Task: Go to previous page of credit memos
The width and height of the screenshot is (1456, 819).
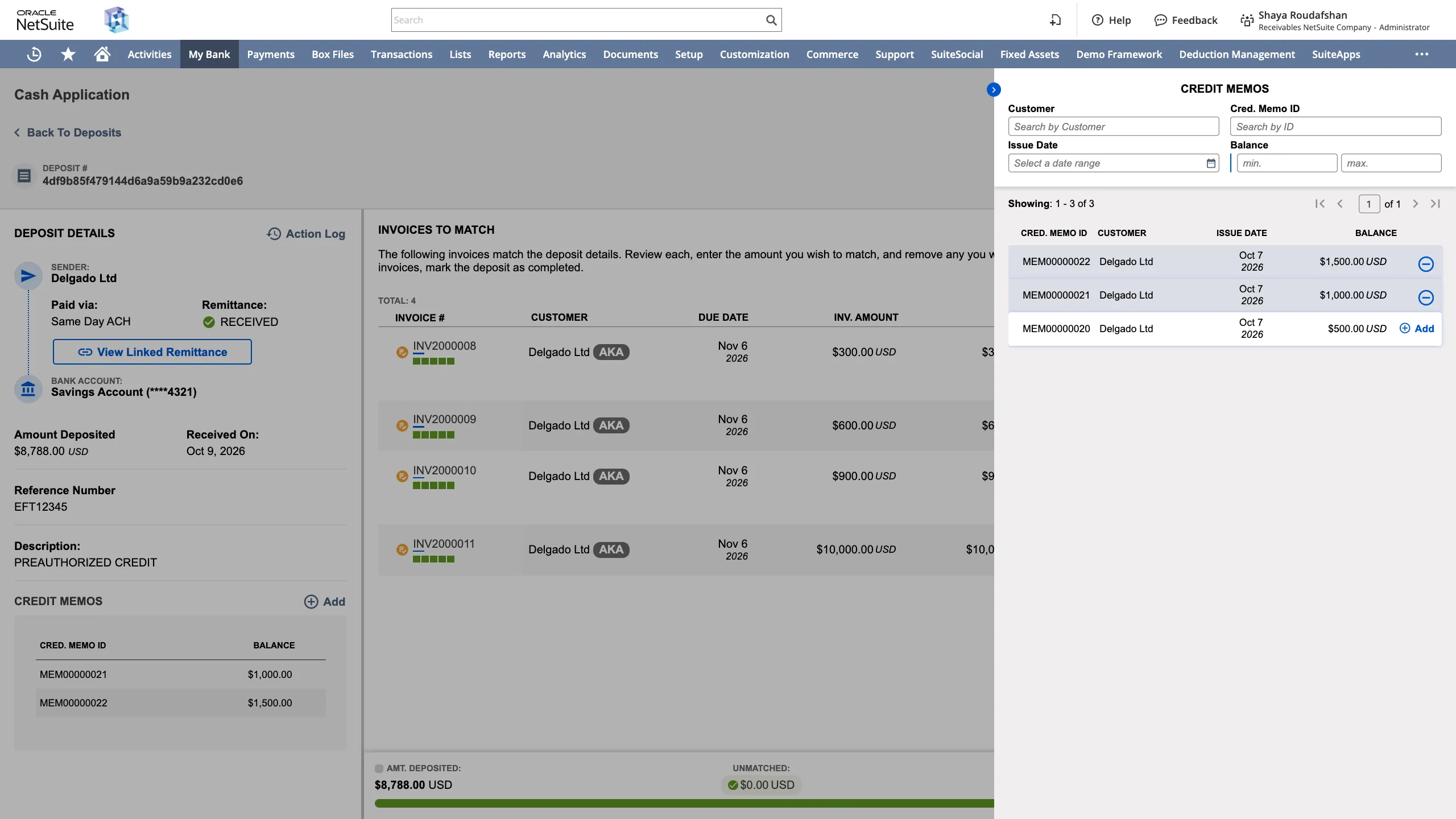Action: [1340, 204]
